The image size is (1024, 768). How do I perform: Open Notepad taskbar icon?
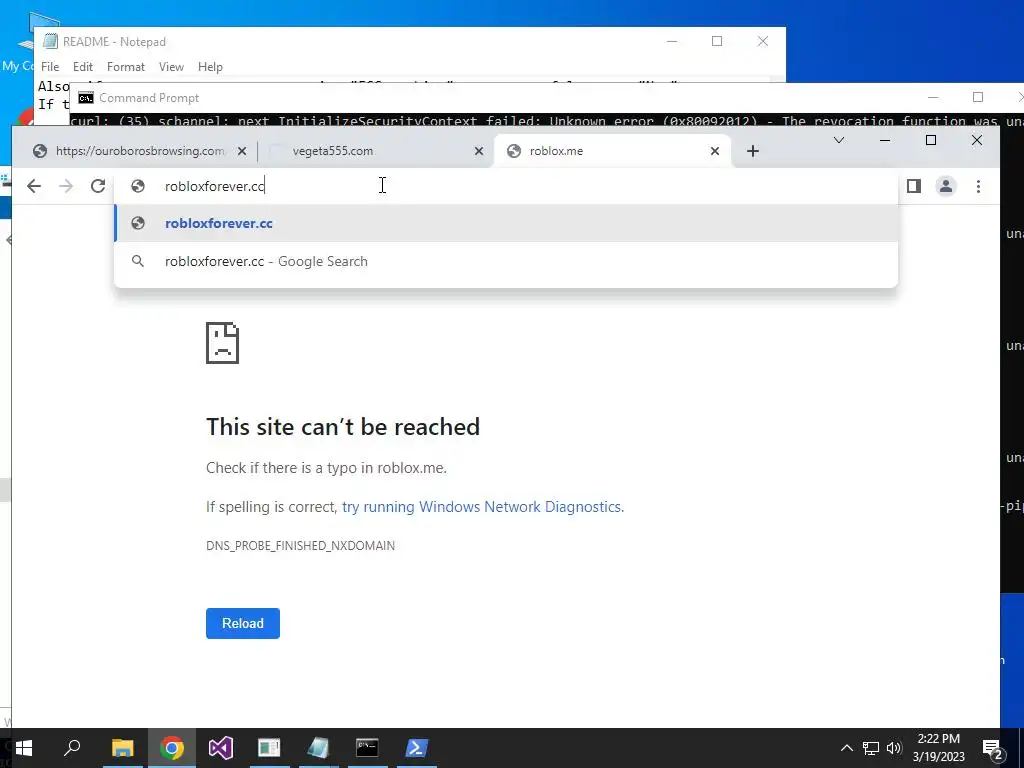point(318,748)
